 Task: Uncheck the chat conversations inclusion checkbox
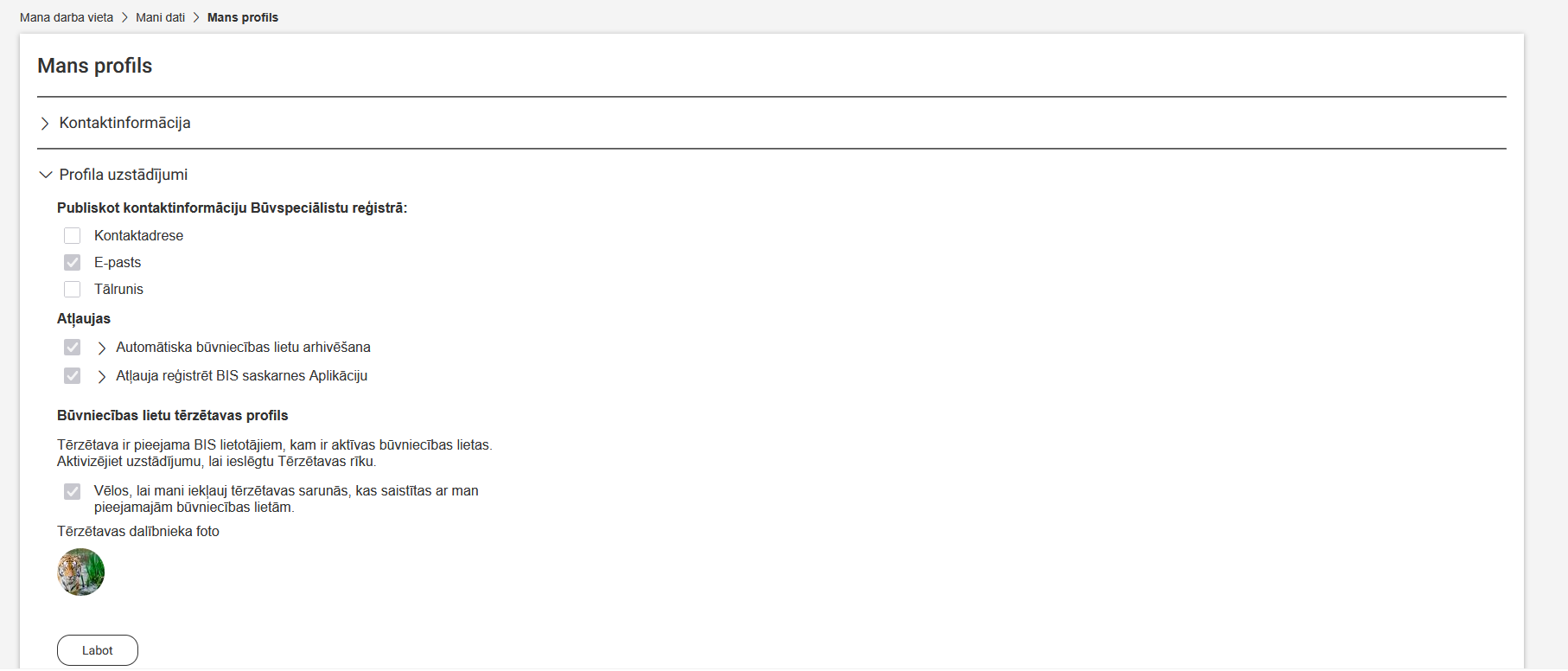[x=73, y=491]
